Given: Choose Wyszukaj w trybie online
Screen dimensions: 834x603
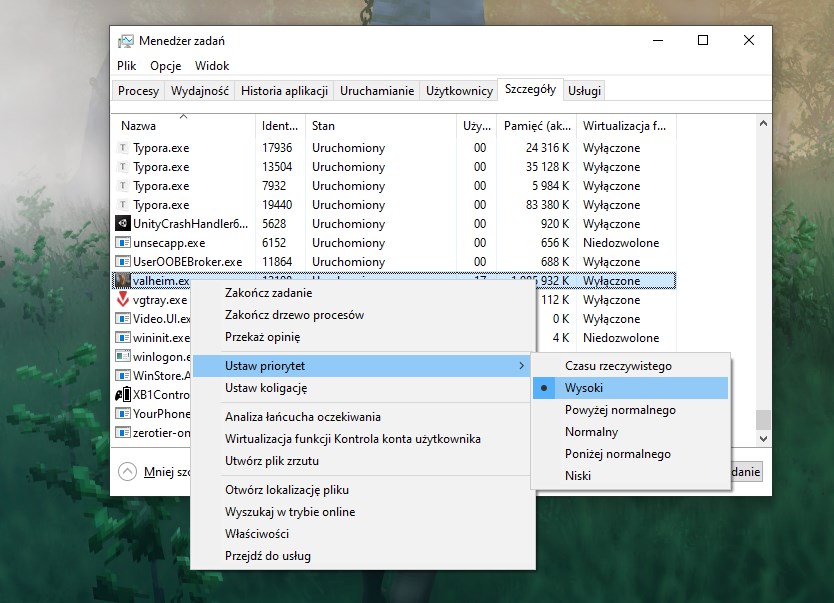Looking at the screenshot, I should click(x=363, y=512).
